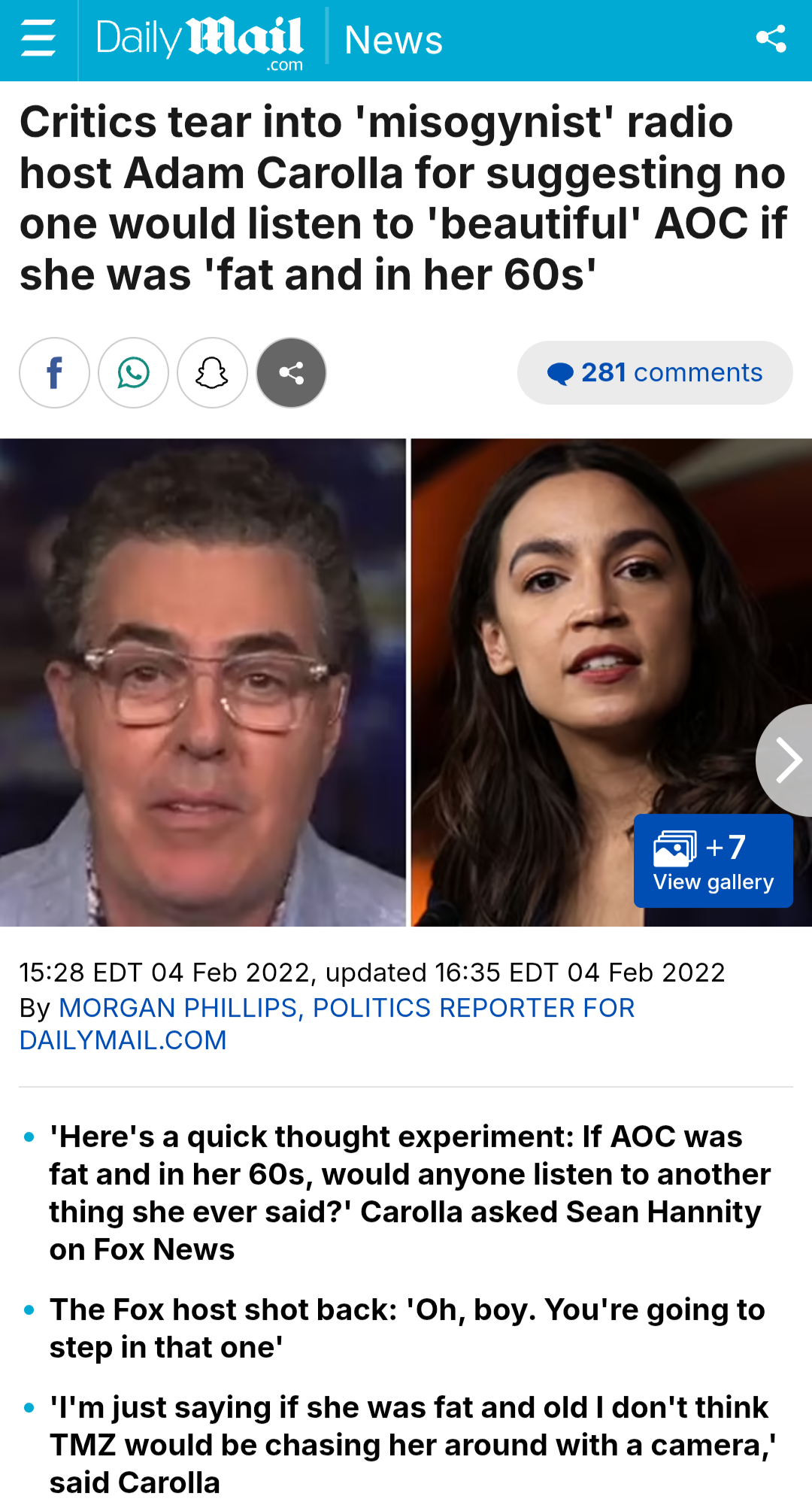This screenshot has height=1511, width=812.
Task: Share article via WhatsApp
Action: point(133,373)
